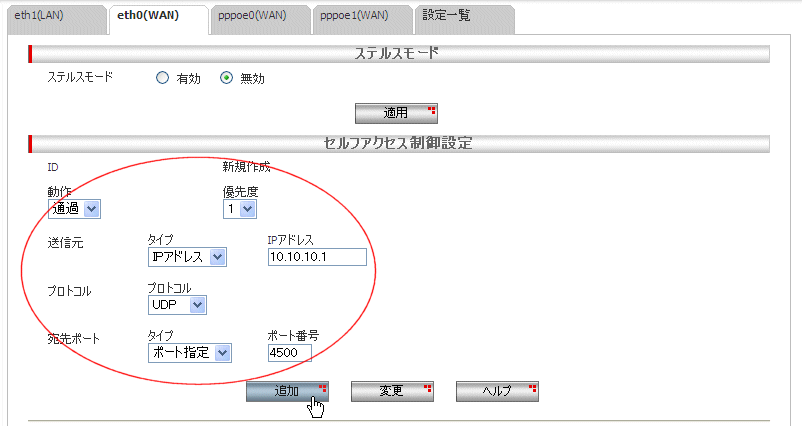Image resolution: width=802 pixels, height=426 pixels.
Task: Click the 適用 apply button
Action: click(396, 114)
